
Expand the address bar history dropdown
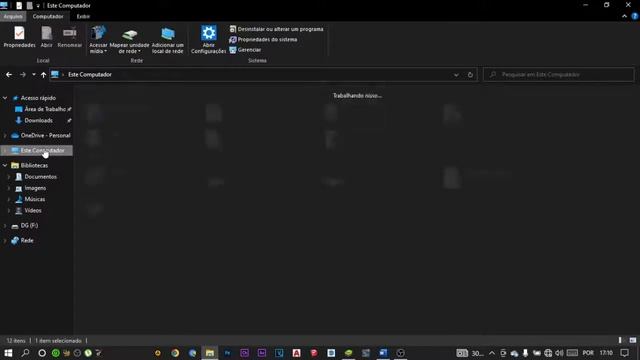point(456,75)
